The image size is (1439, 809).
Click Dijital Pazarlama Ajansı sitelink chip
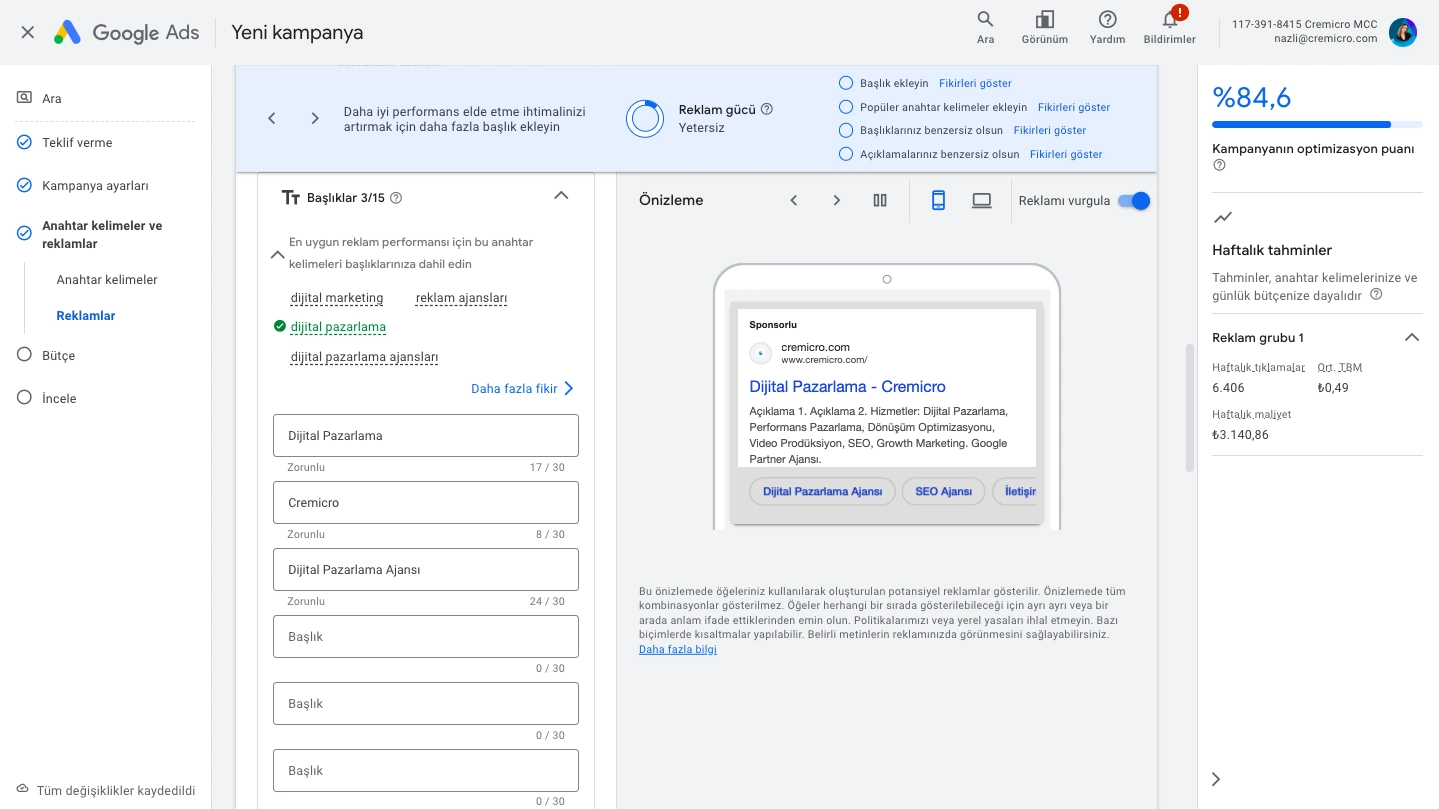coord(822,491)
